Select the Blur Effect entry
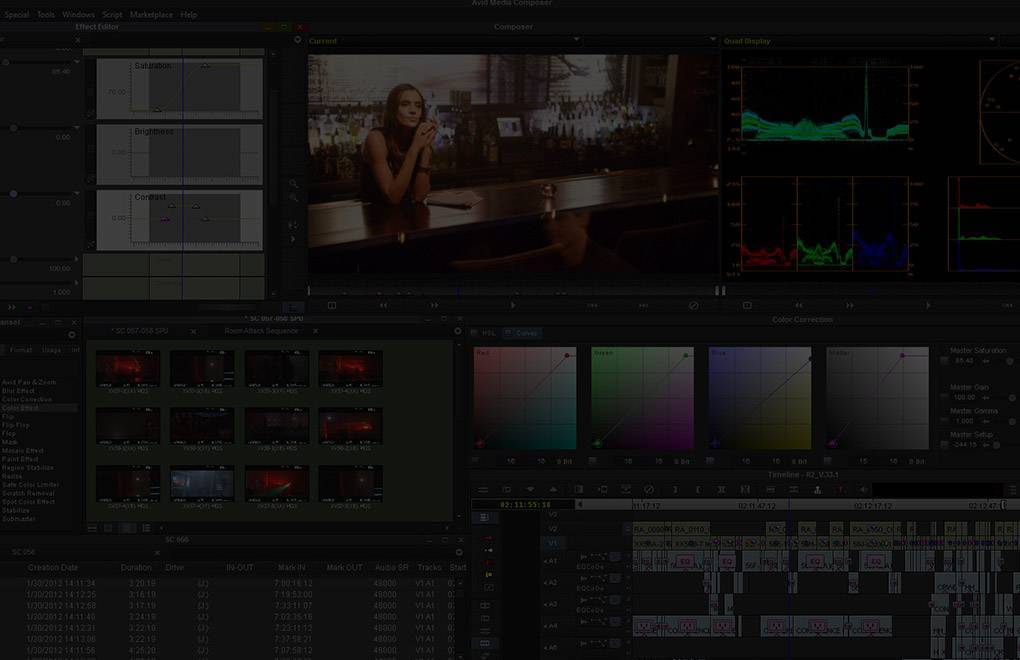The width and height of the screenshot is (1020, 660). point(22,391)
